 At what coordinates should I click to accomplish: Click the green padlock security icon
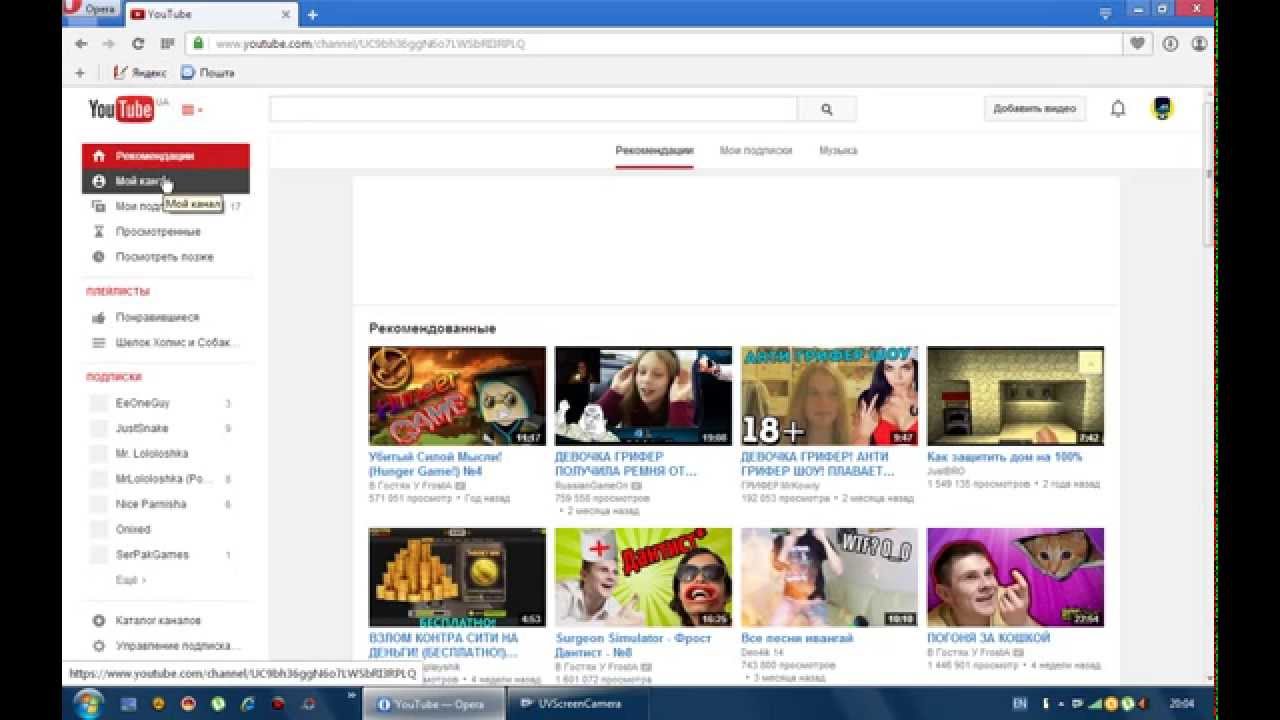click(x=199, y=44)
